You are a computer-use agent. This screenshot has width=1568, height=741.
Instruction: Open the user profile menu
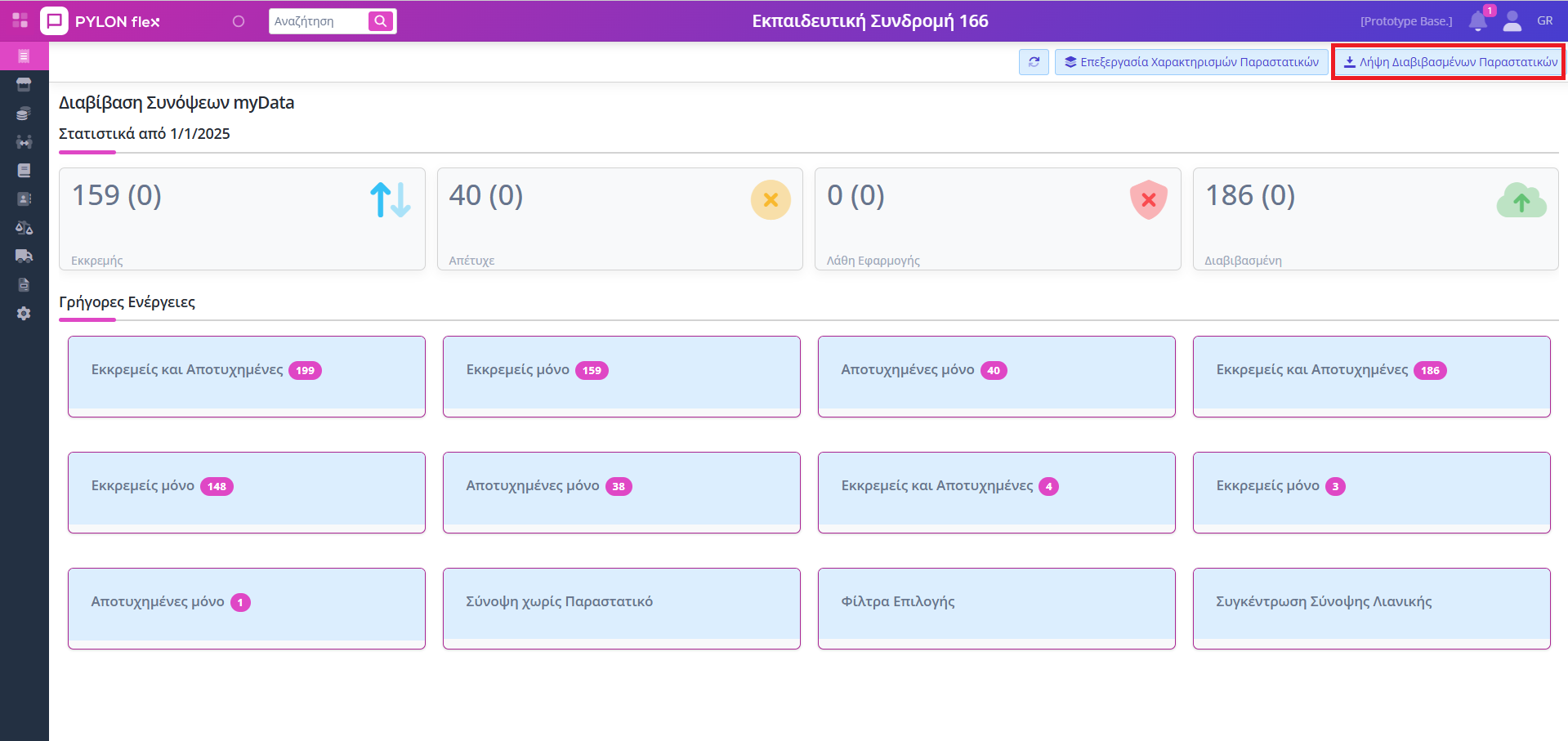(x=1512, y=21)
